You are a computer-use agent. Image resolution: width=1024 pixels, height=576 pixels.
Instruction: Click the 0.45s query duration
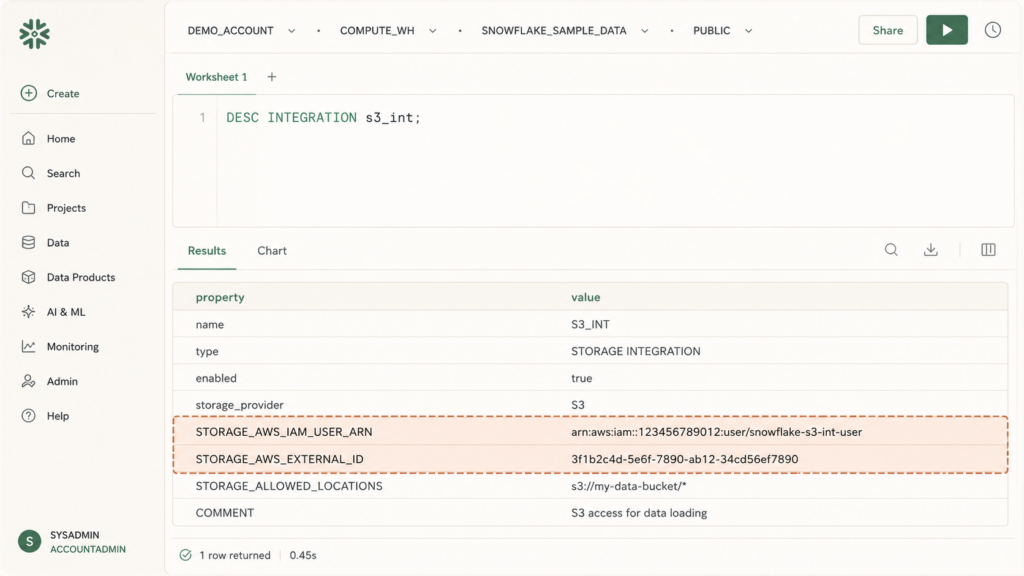click(303, 555)
